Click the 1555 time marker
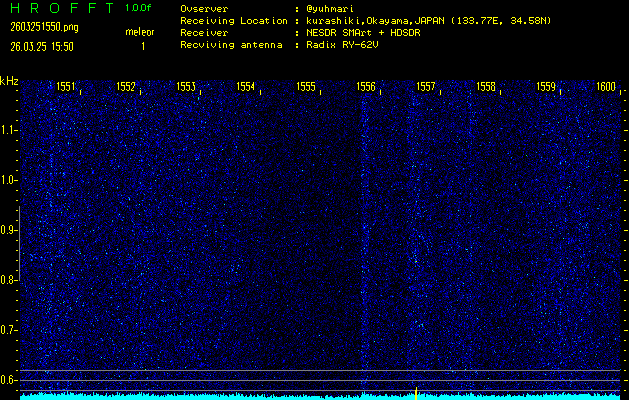 pos(306,86)
